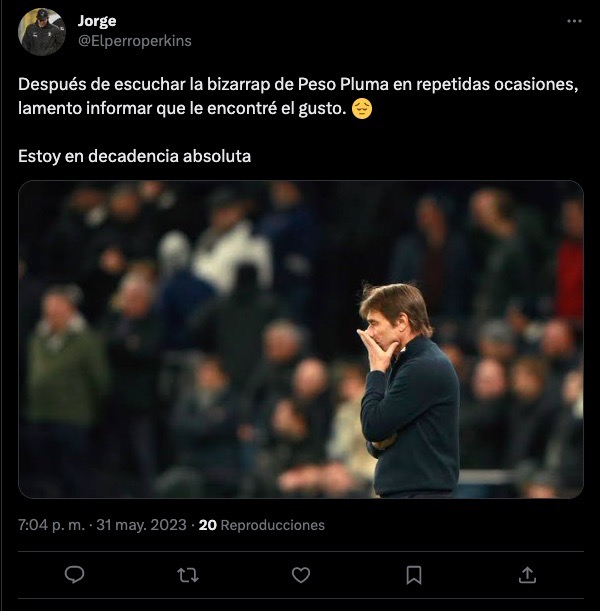Click the display name Jorge

[96, 21]
